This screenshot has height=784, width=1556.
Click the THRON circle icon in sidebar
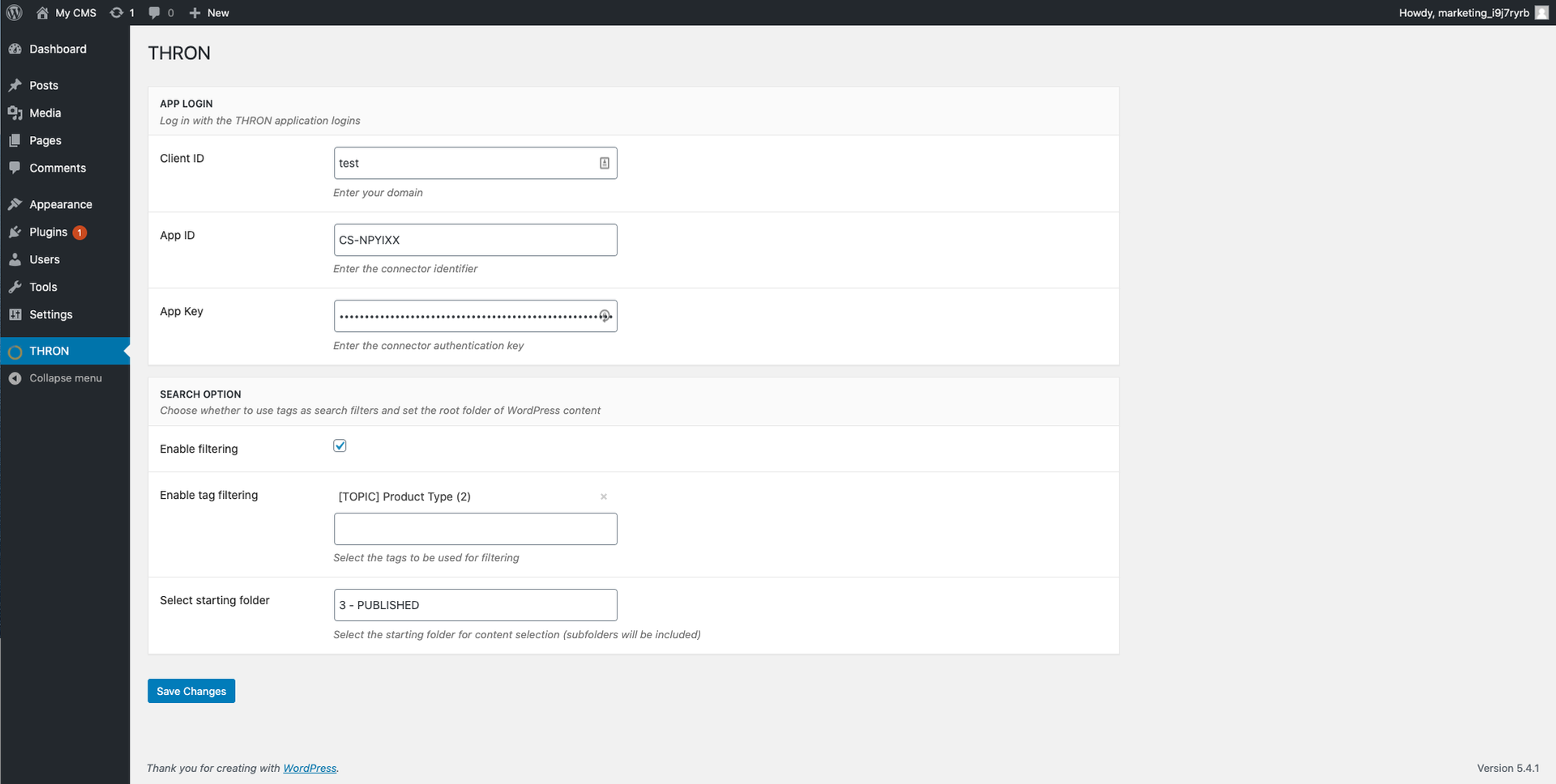[15, 352]
